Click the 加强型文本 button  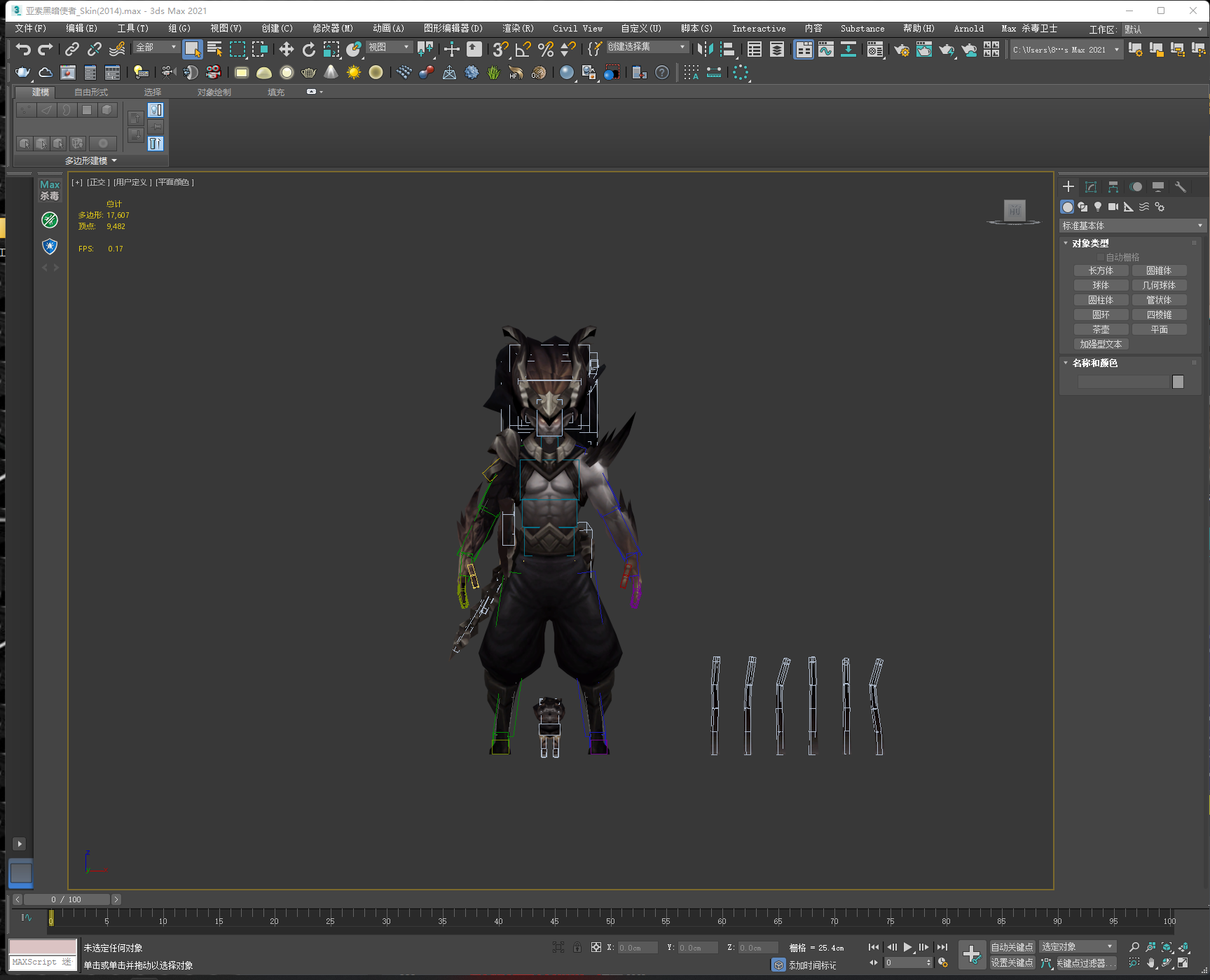click(x=1101, y=344)
